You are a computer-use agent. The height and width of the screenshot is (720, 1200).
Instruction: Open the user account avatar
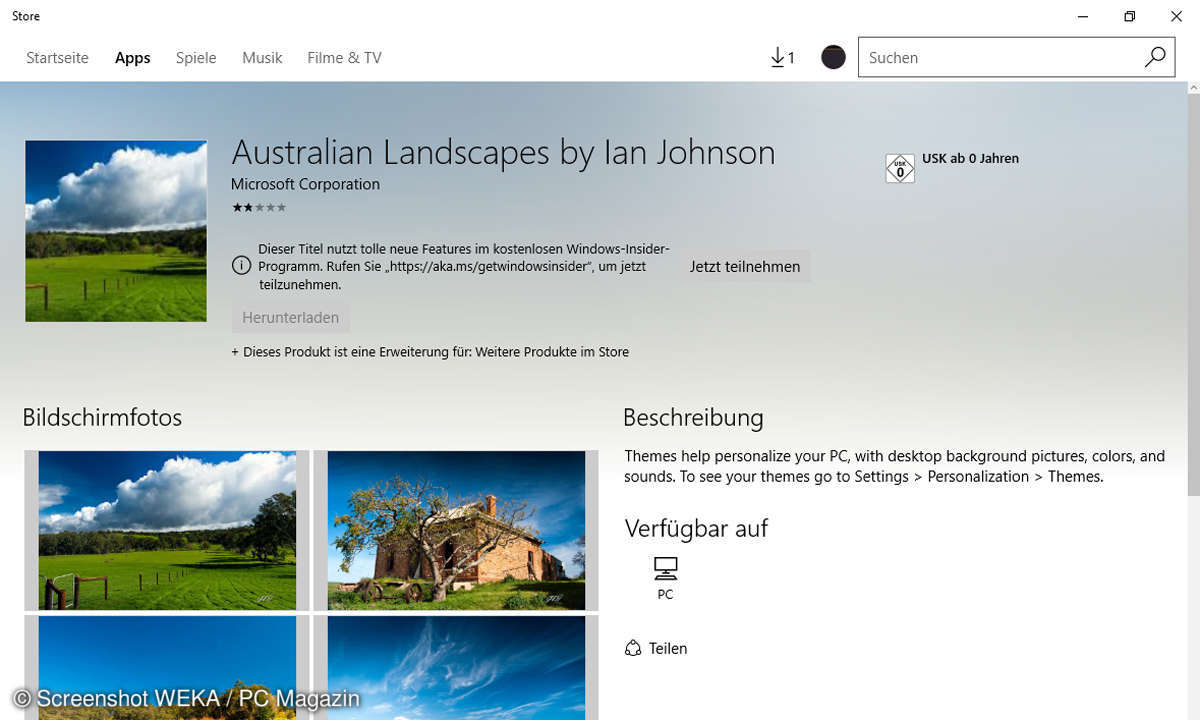833,58
